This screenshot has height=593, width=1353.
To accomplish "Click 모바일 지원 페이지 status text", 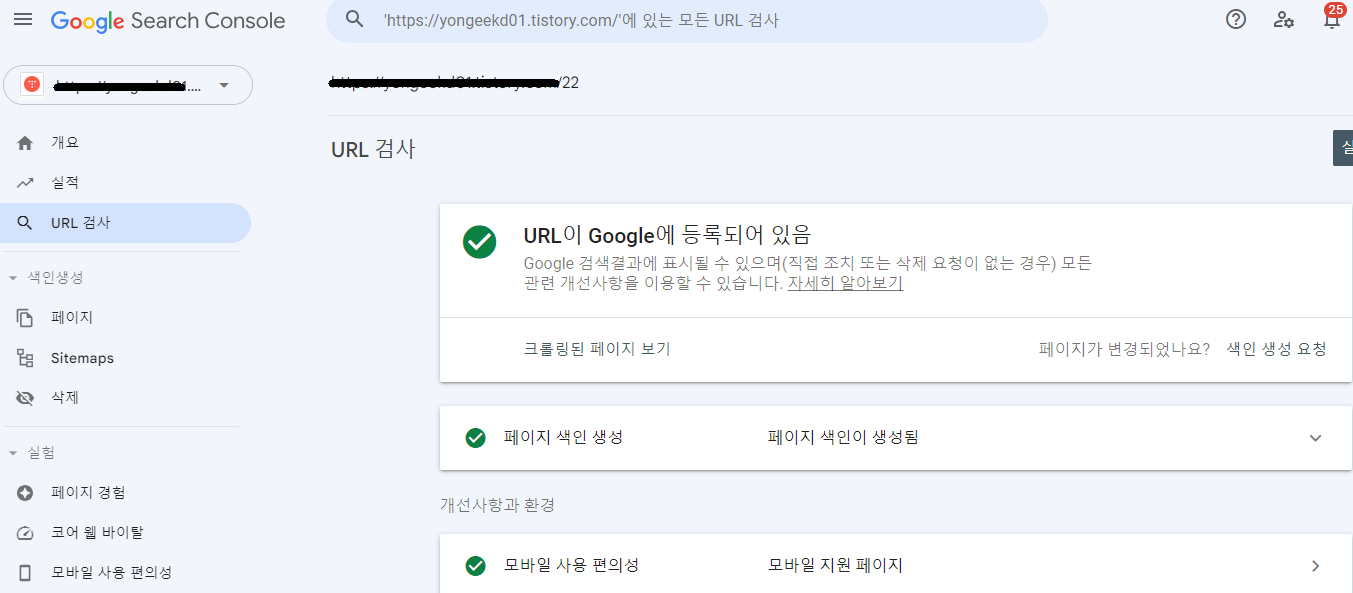I will [835, 566].
